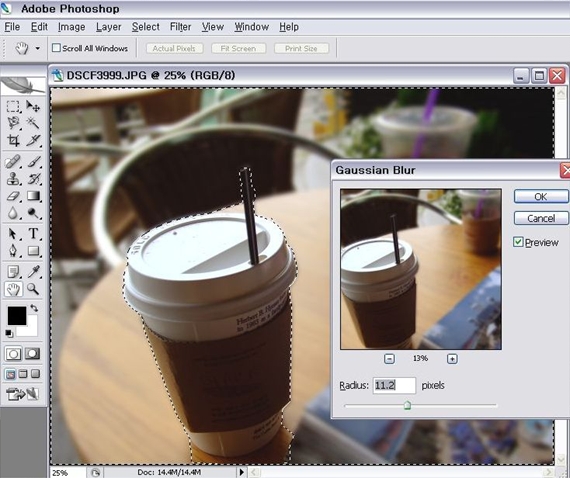Zoom in the blur preview

[452, 359]
